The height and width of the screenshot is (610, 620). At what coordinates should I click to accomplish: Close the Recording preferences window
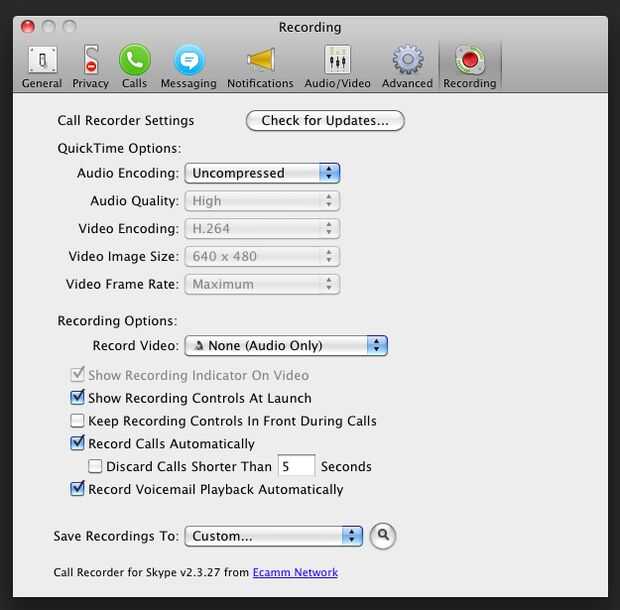pos(28,26)
